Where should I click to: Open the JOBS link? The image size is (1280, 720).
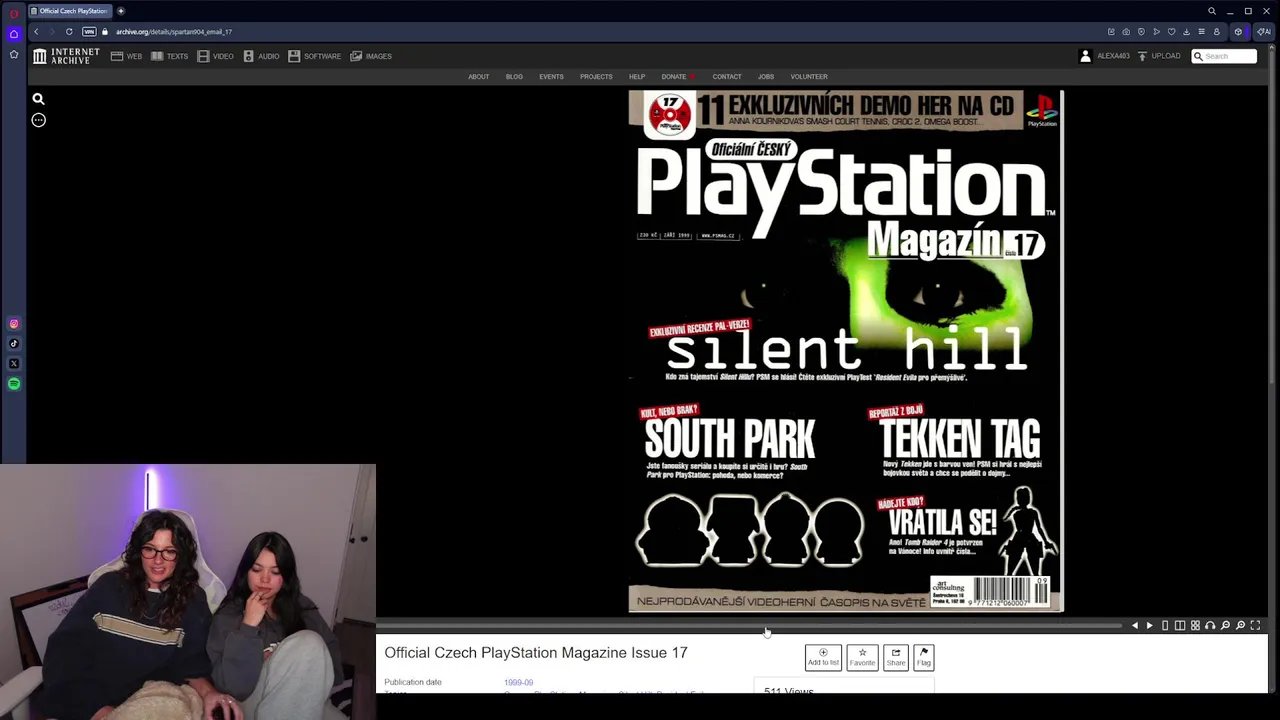pos(766,77)
